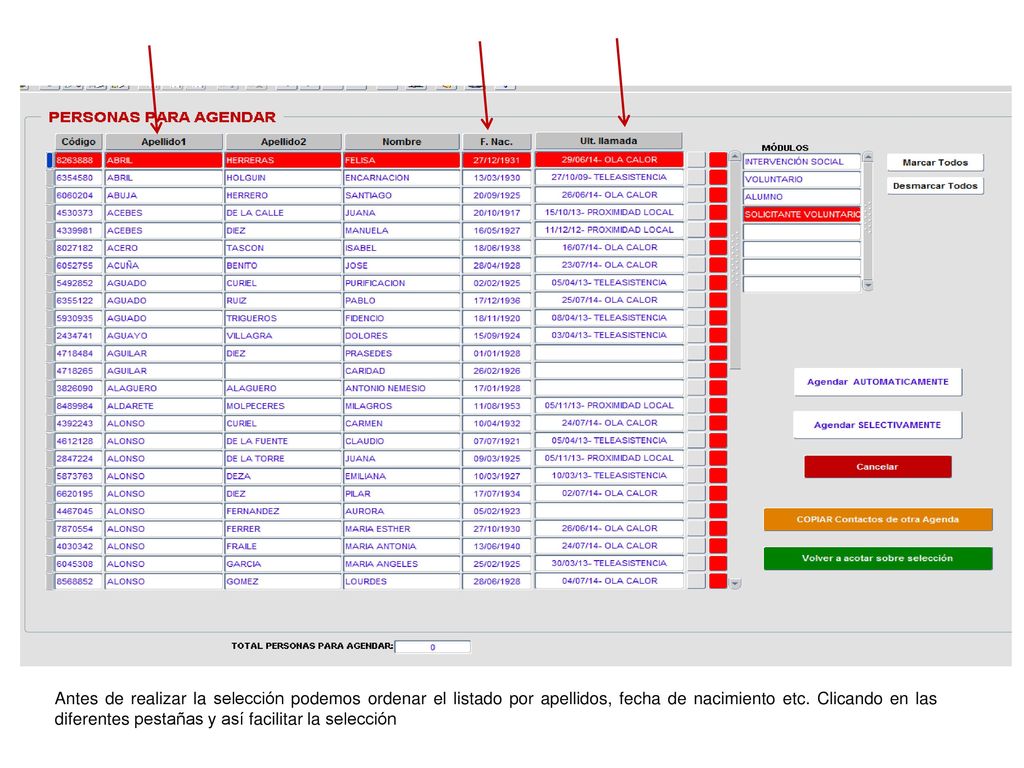Focus the TOTAL PERSONAS PARA AGENDAR field
Image resolution: width=1024 pixels, height=768 pixels.
[432, 647]
